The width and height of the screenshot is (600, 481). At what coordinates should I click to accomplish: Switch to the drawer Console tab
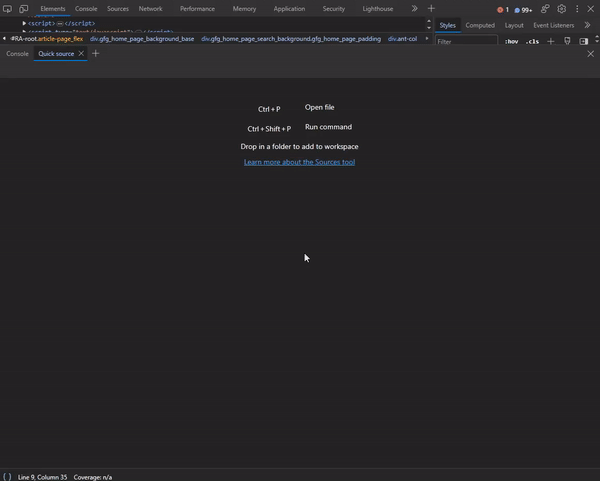pyautogui.click(x=17, y=54)
